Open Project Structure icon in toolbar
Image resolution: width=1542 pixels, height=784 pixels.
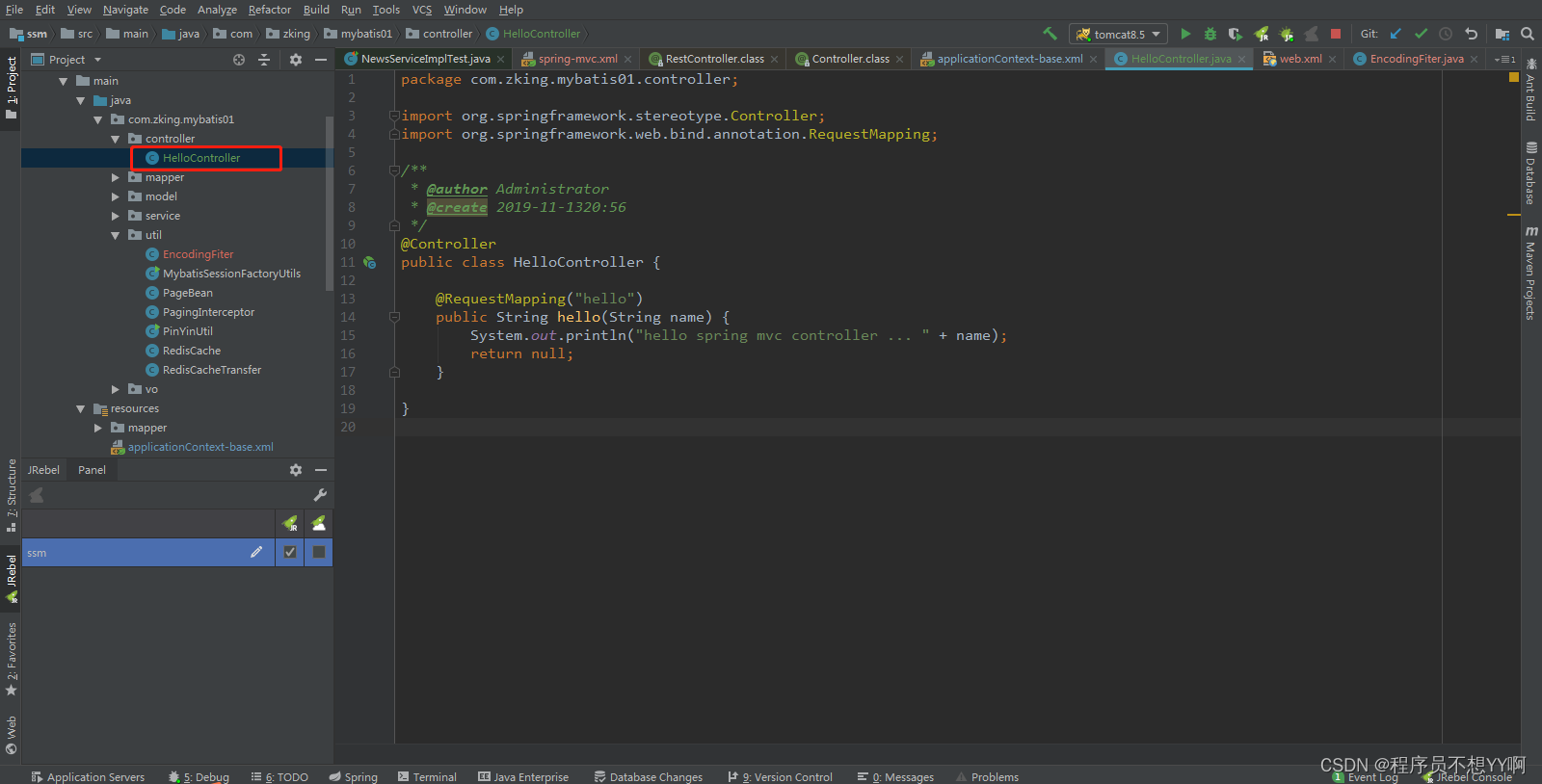coord(1502,34)
